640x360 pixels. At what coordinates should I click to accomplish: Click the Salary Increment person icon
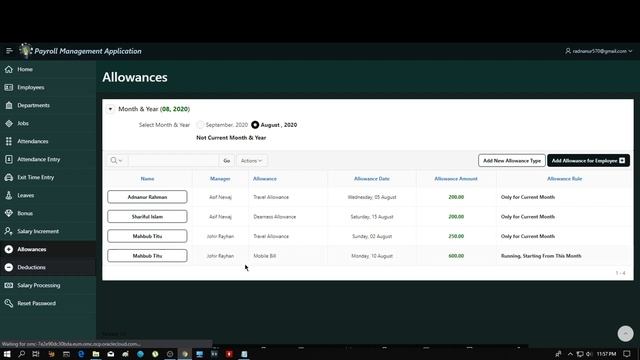(9, 231)
